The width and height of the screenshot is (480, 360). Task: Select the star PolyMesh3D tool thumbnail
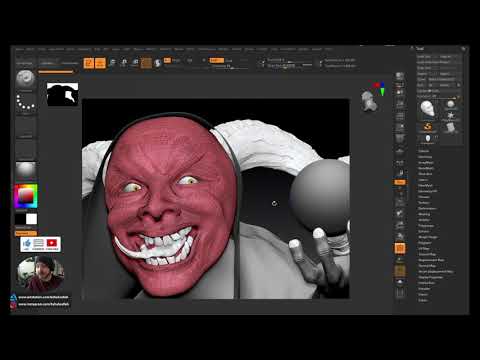(450, 116)
